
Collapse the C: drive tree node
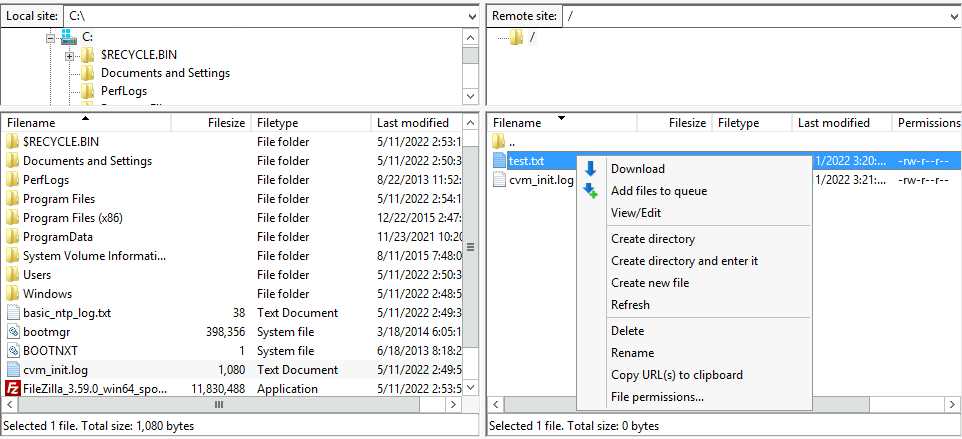coord(50,37)
